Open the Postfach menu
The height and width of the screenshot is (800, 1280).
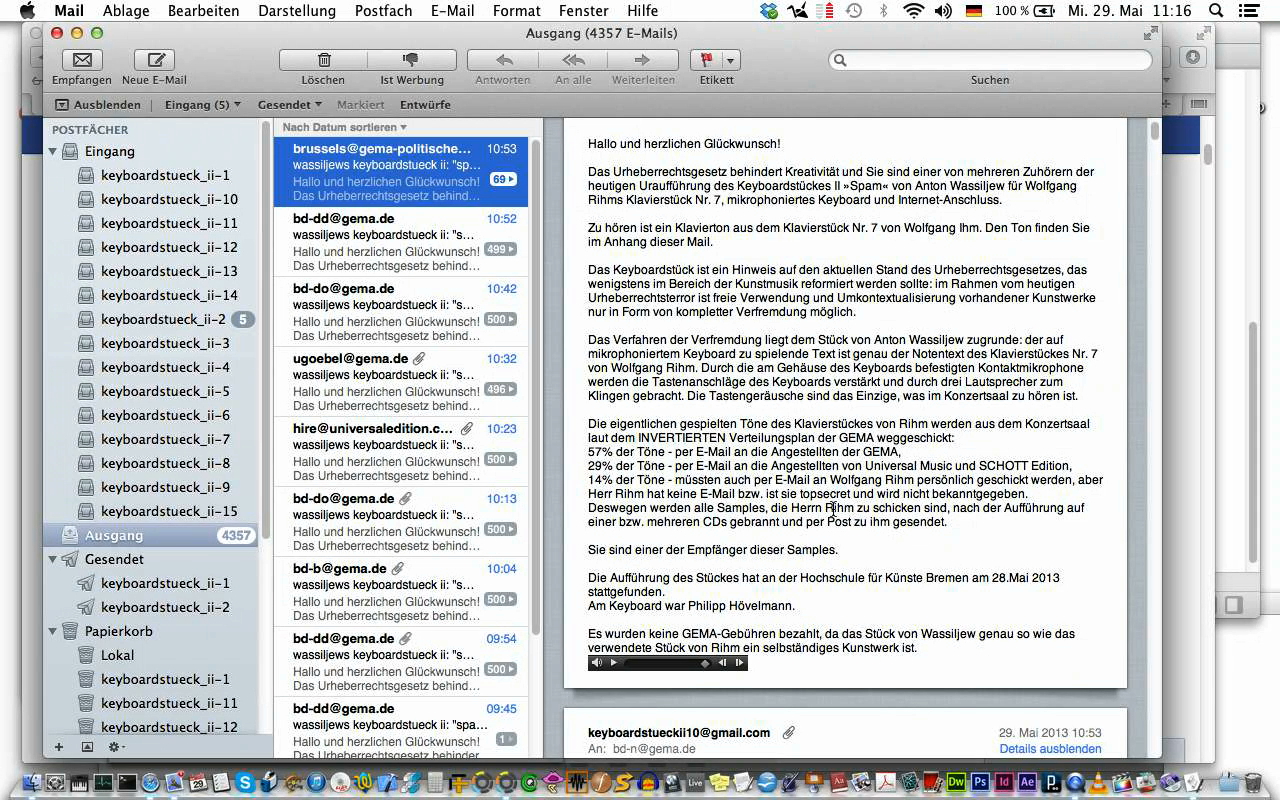tap(383, 11)
